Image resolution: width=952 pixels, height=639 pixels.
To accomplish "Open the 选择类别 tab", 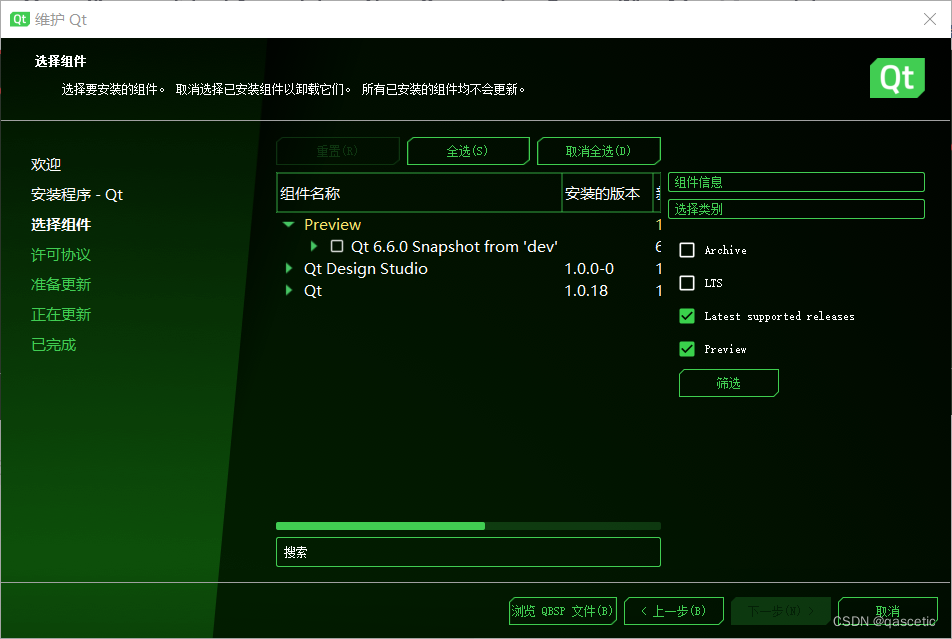I will (796, 209).
